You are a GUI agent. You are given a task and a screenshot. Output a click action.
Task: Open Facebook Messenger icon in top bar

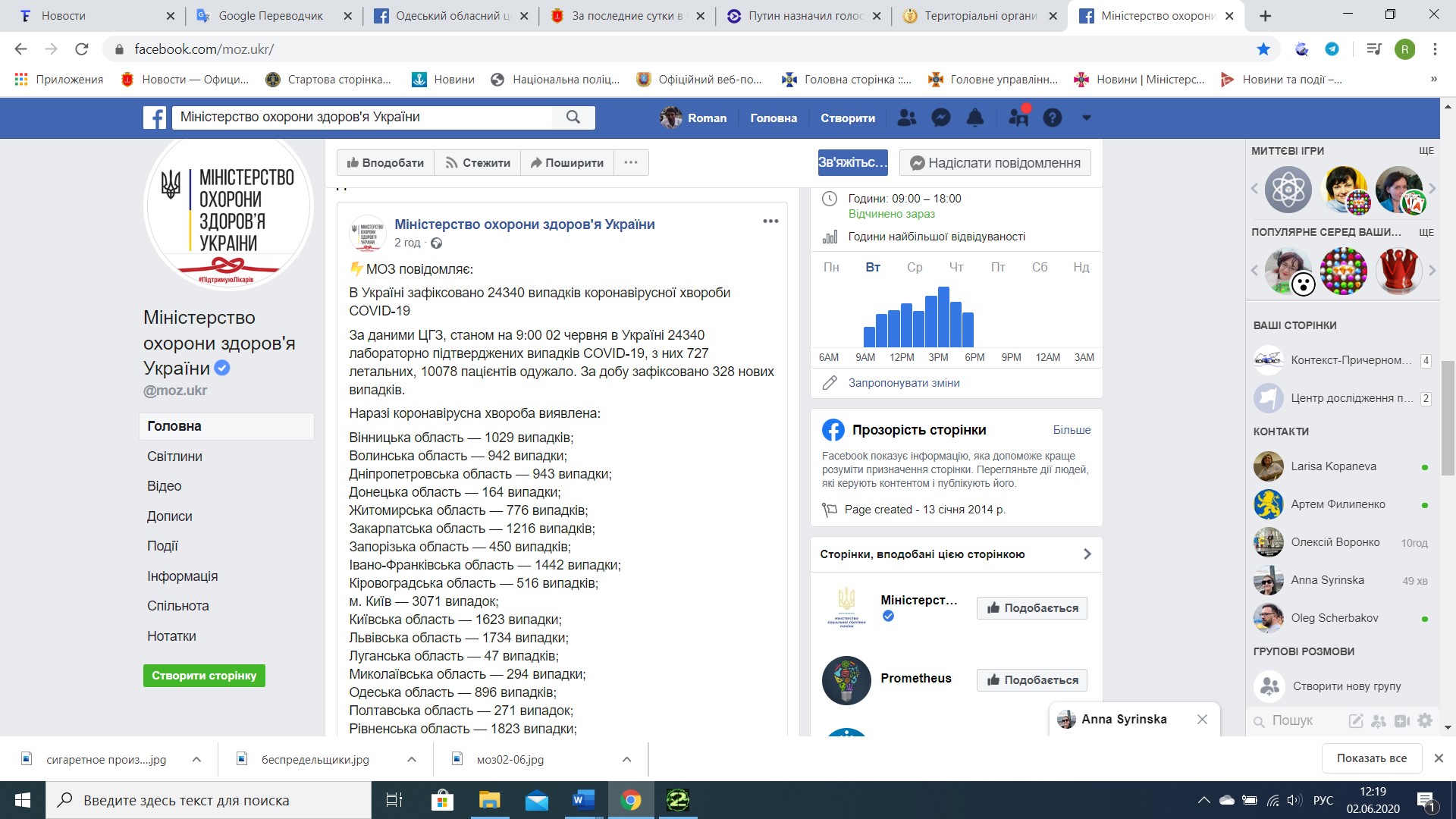(940, 118)
